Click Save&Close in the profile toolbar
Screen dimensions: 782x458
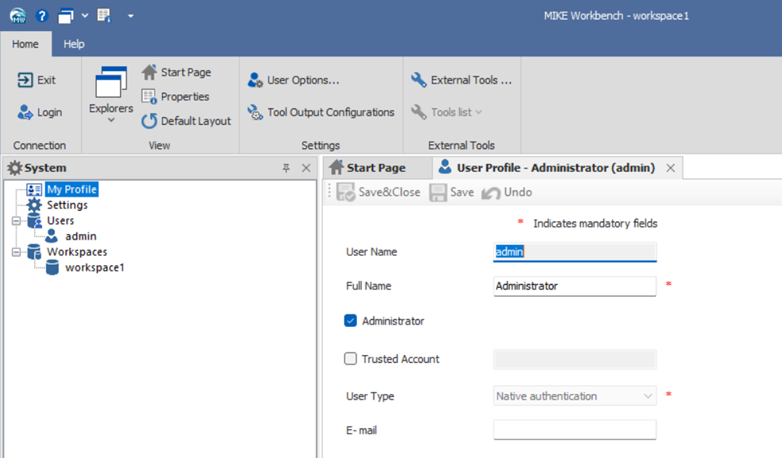click(379, 192)
